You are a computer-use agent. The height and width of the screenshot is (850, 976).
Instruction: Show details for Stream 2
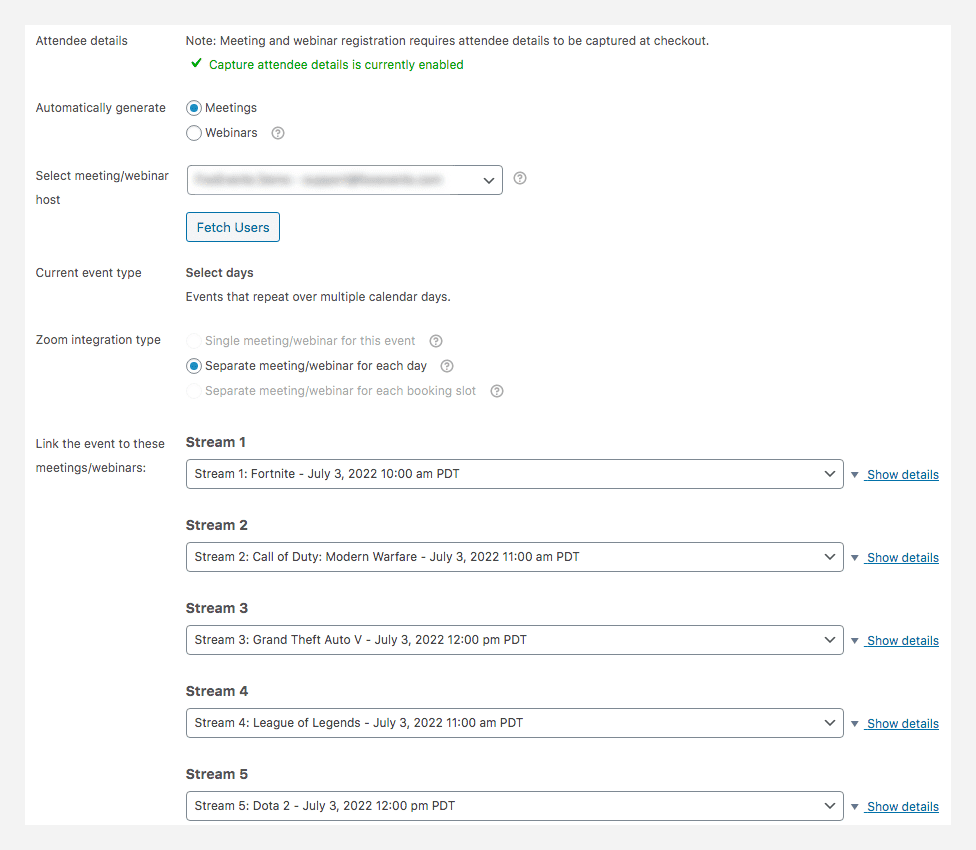[x=902, y=558]
